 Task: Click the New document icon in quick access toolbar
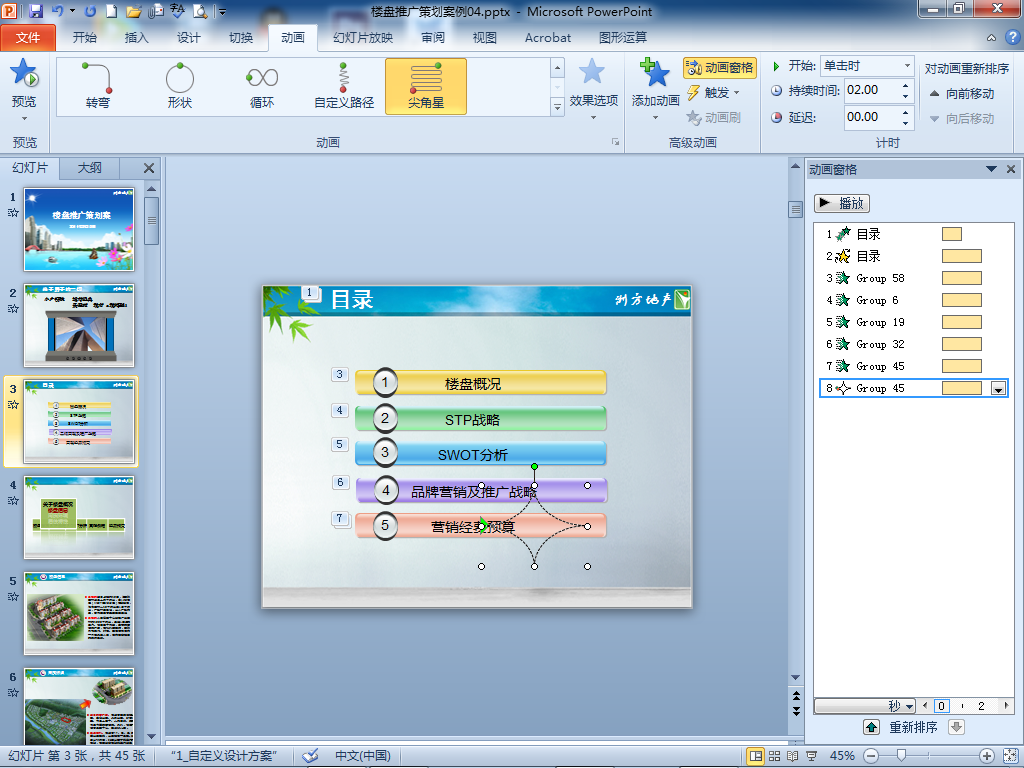click(x=112, y=11)
